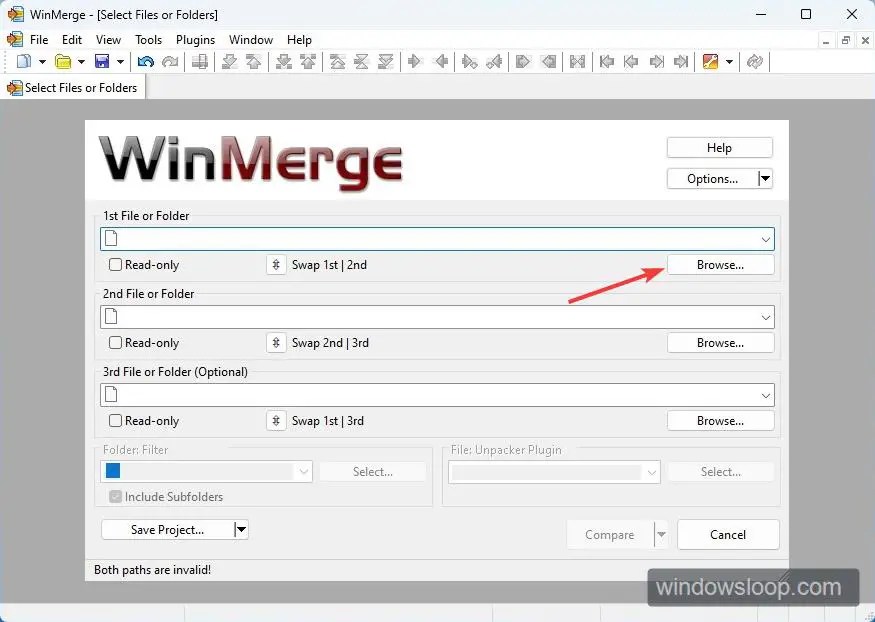Open the dropdown arrow beside Open folder icon
The height and width of the screenshot is (622, 875).
81,61
